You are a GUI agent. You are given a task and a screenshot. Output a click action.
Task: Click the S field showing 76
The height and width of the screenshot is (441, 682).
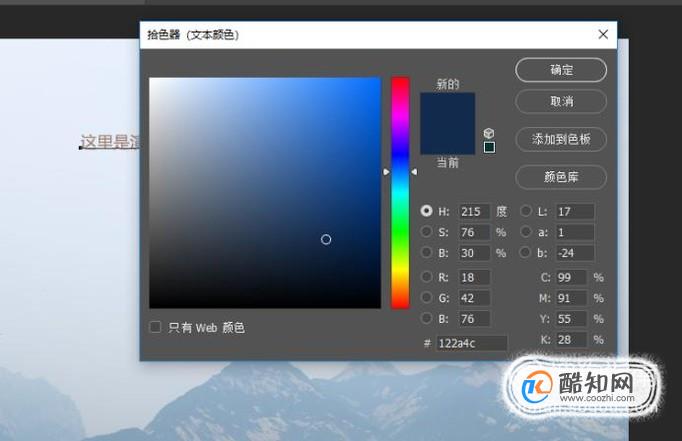pyautogui.click(x=474, y=232)
